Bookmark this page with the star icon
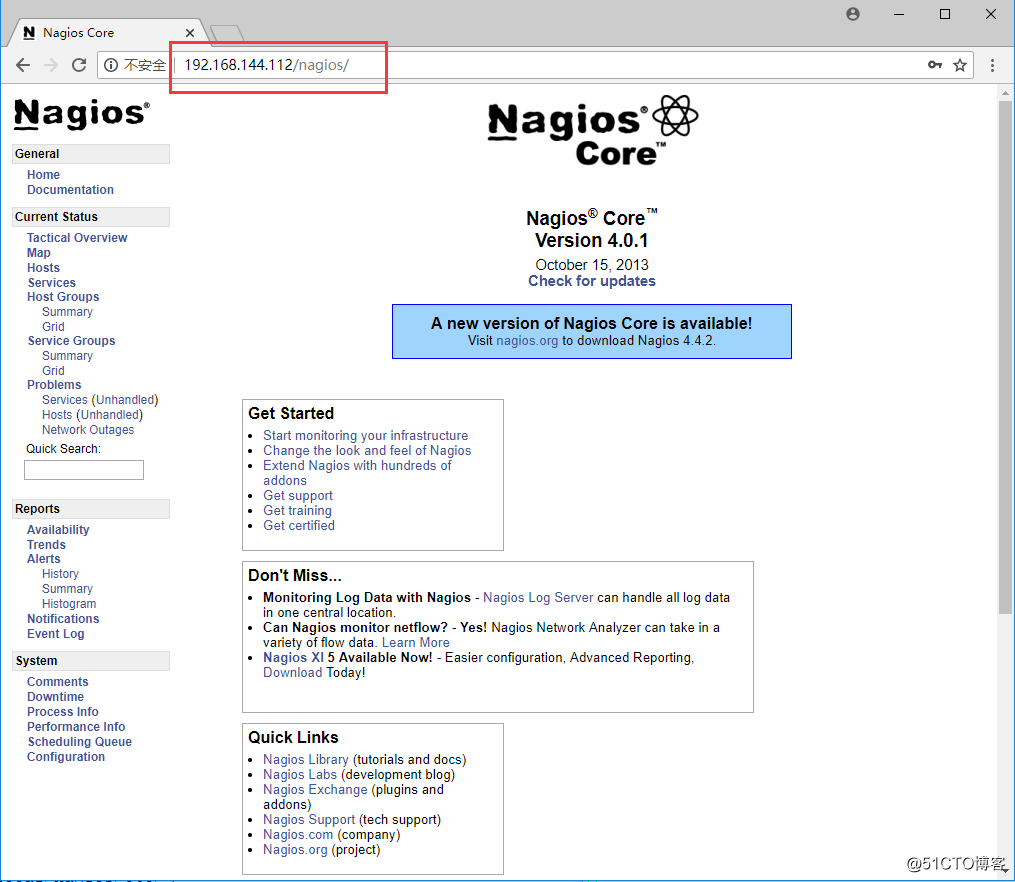Image resolution: width=1015 pixels, height=882 pixels. pos(960,65)
